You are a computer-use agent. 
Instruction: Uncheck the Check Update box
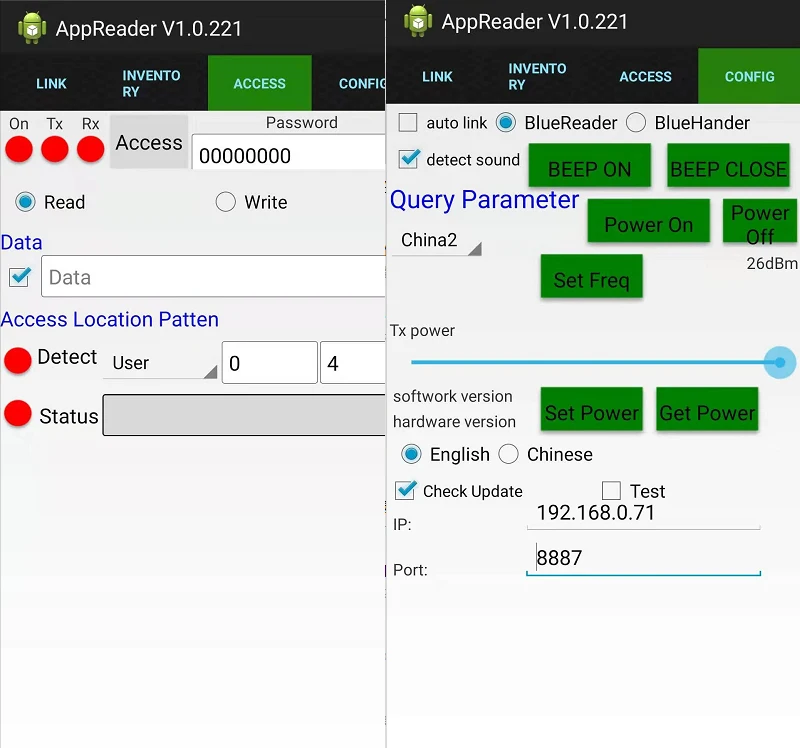(x=406, y=490)
